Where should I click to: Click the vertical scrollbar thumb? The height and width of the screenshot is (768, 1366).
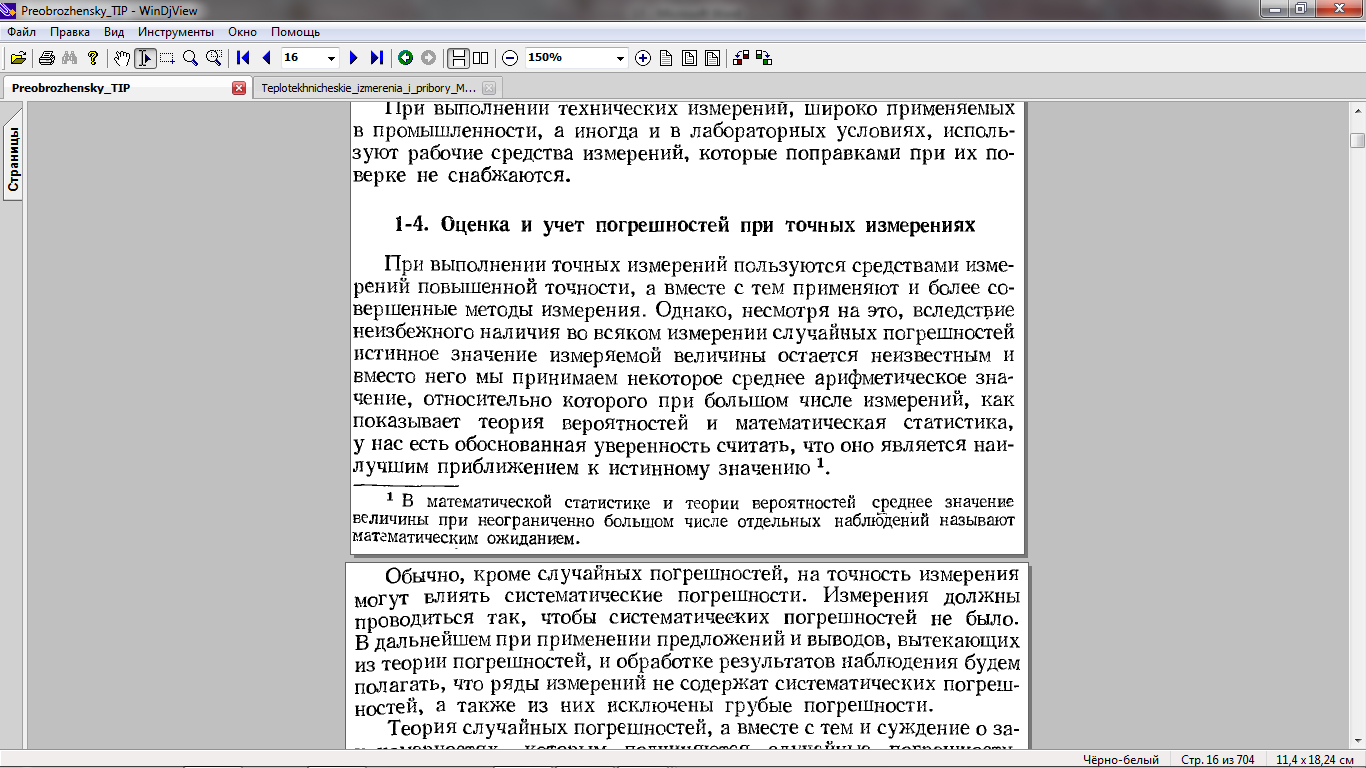click(1357, 140)
